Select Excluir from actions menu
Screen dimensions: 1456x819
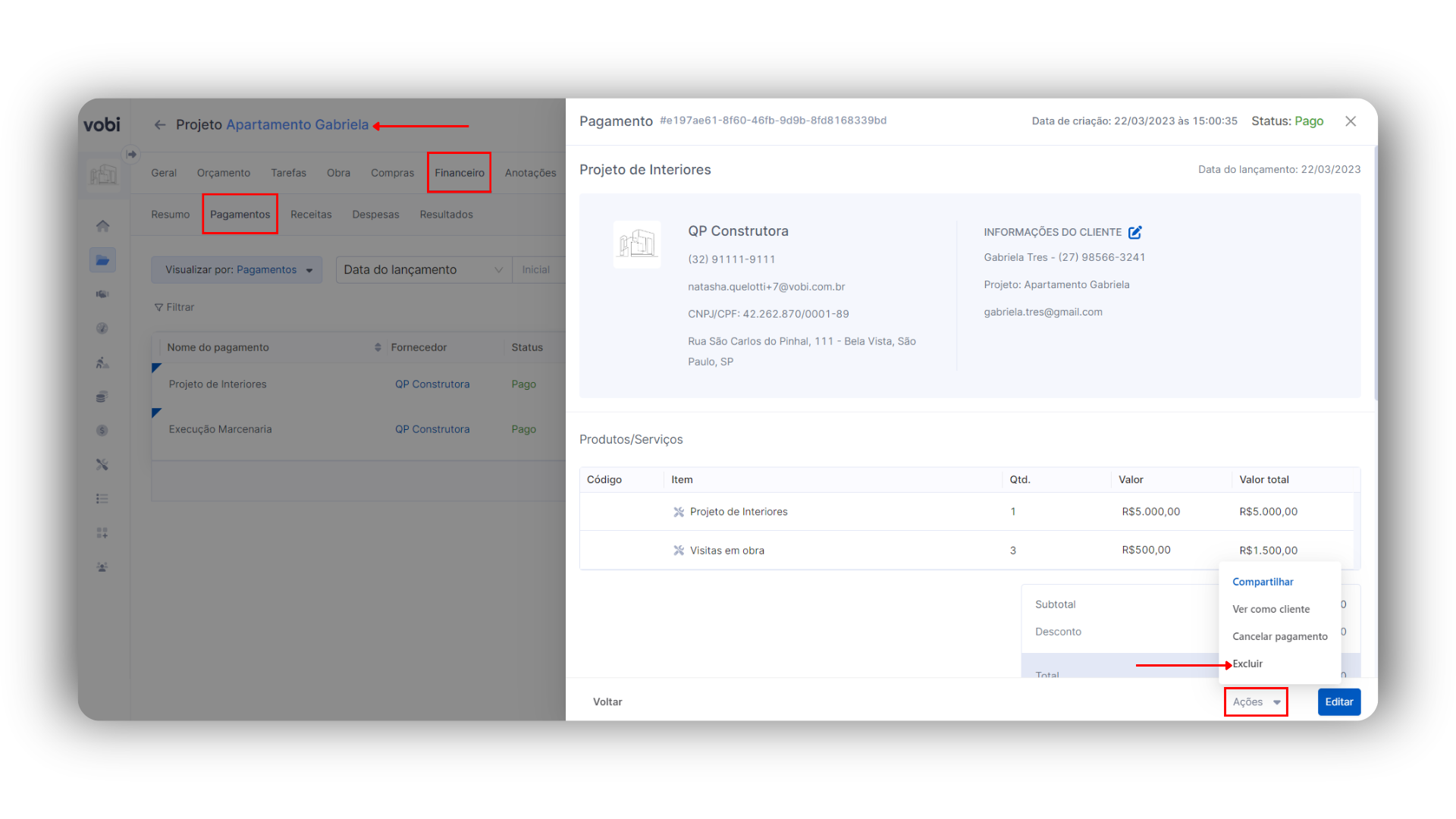tap(1247, 664)
